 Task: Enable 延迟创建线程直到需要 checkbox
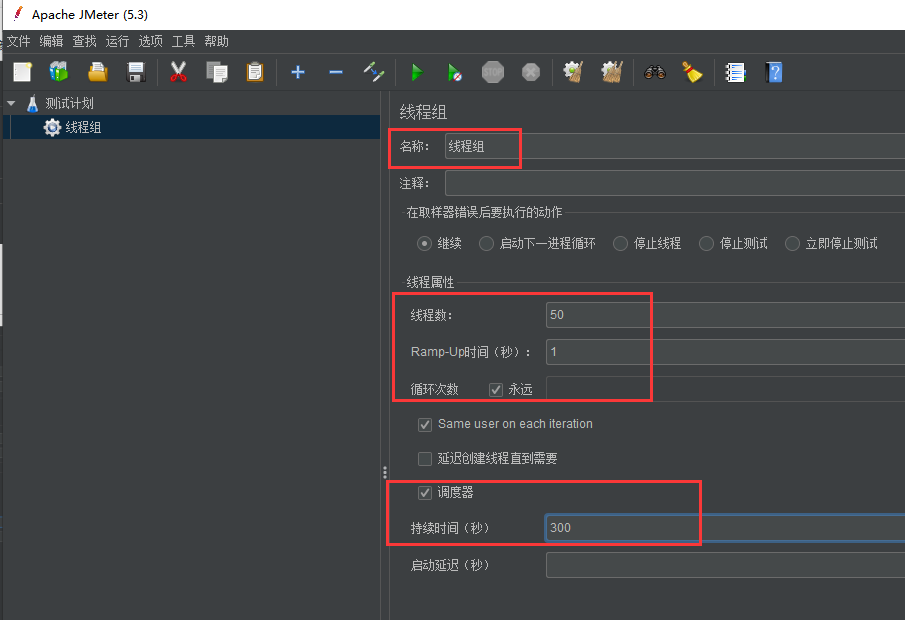[x=425, y=459]
